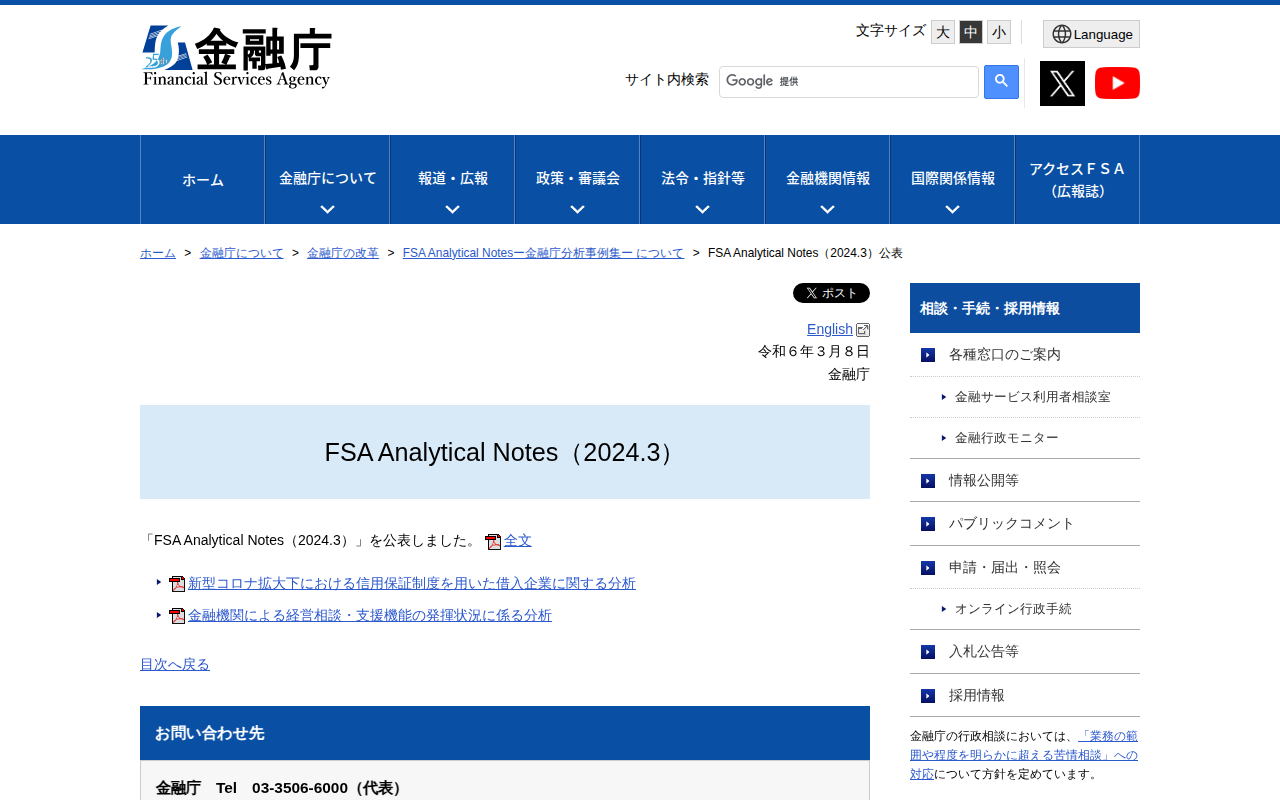The width and height of the screenshot is (1280, 800).
Task: Open 金融機関による経営相談・支援機能 analysis link
Action: pos(370,616)
